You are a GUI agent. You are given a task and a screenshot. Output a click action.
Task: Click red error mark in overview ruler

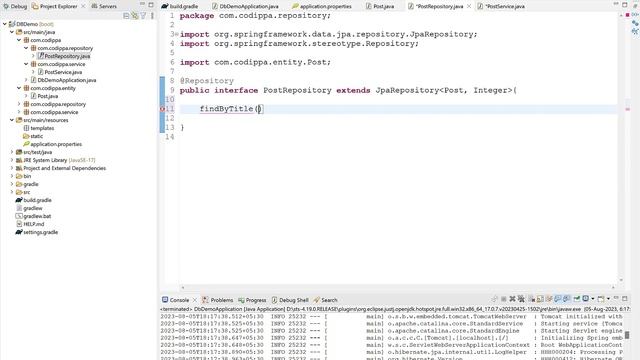[x=627, y=109]
